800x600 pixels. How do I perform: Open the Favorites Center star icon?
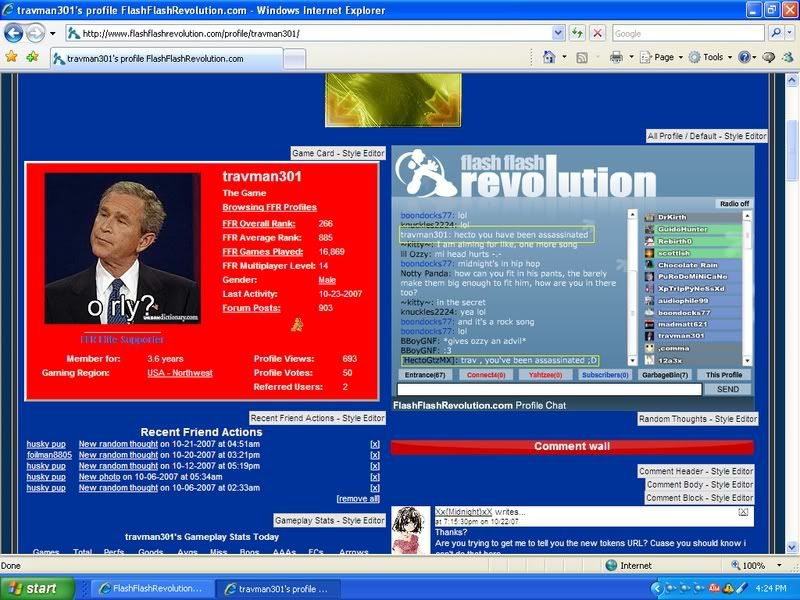[11, 57]
